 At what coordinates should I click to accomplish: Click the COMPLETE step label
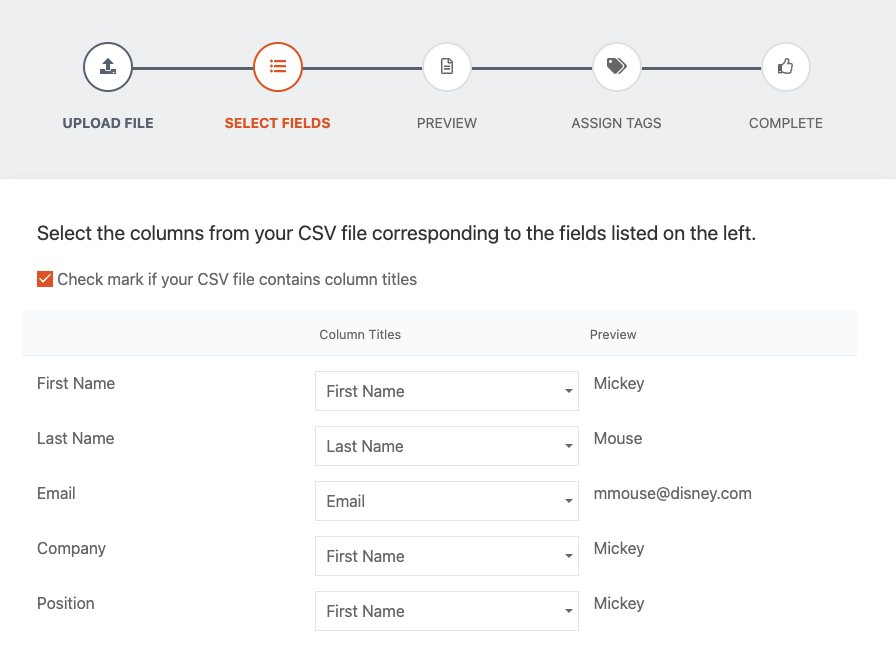coord(785,123)
